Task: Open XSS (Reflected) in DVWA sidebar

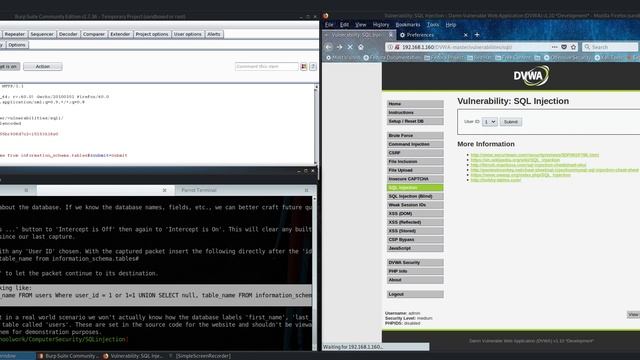Action: [x=415, y=222]
